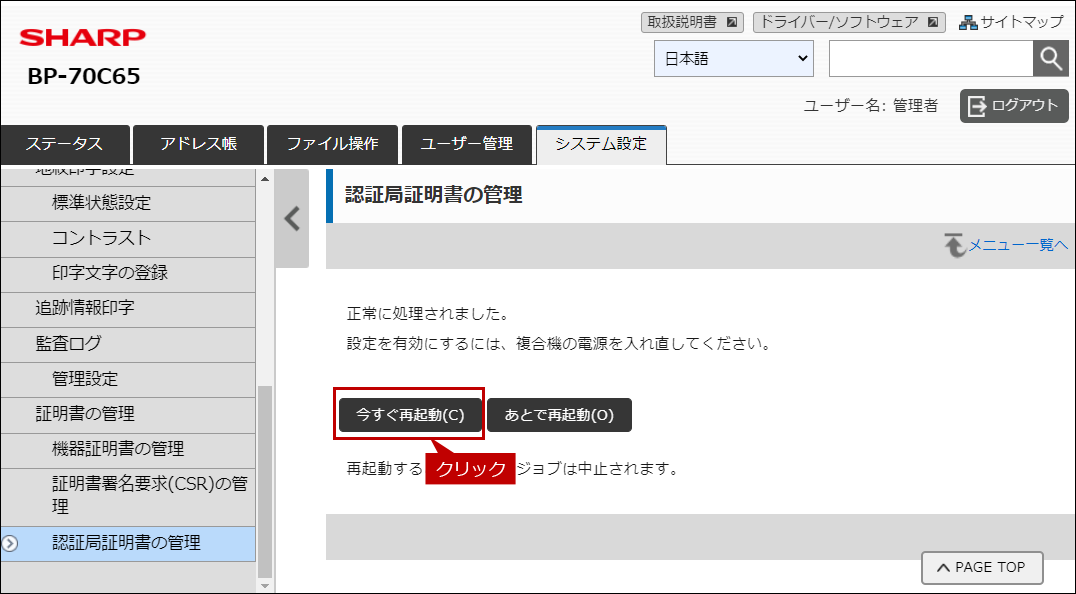Open 証明書の管理 menu entry
This screenshot has height=594, width=1076.
(128, 414)
